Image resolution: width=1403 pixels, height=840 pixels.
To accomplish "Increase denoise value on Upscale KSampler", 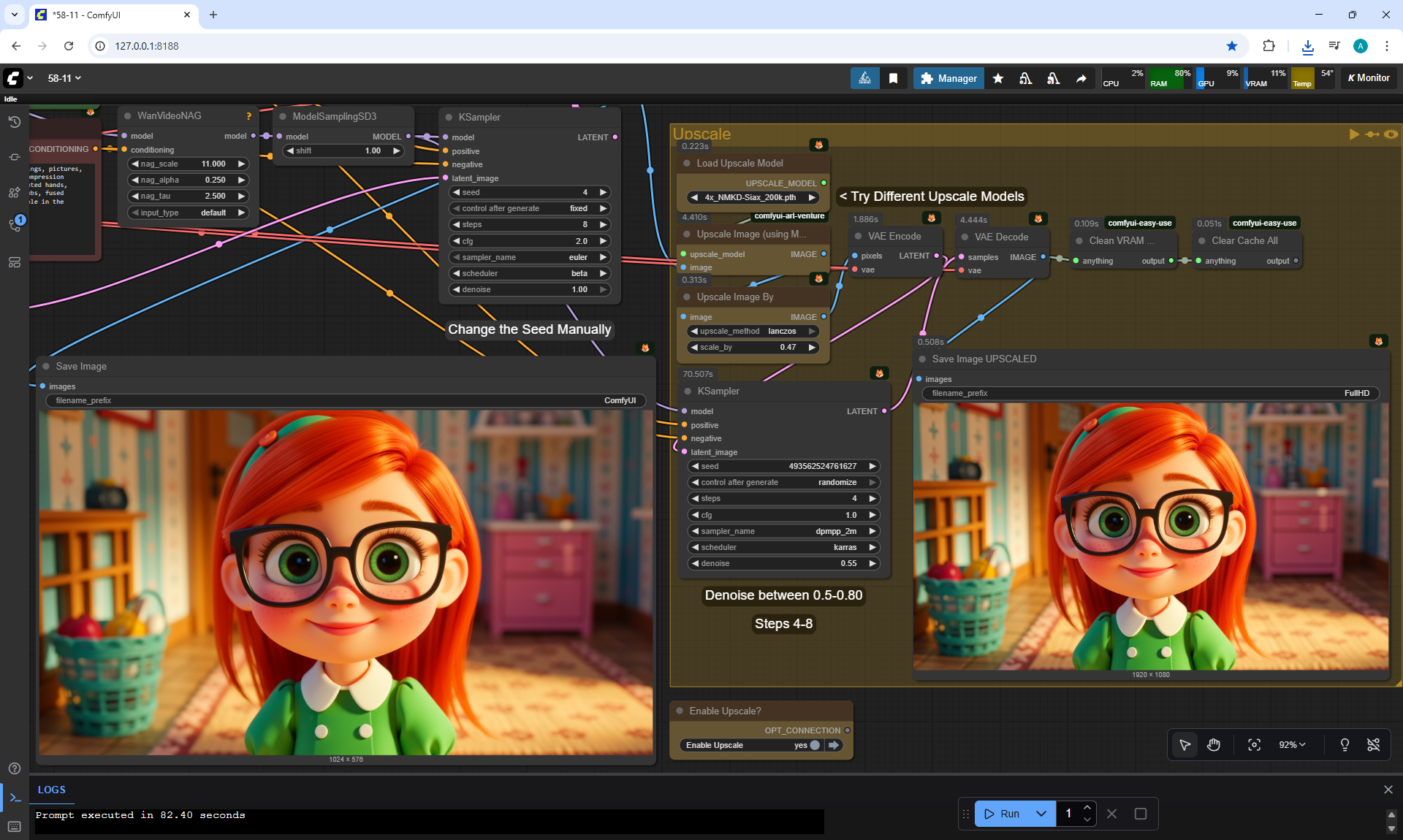I will [872, 563].
